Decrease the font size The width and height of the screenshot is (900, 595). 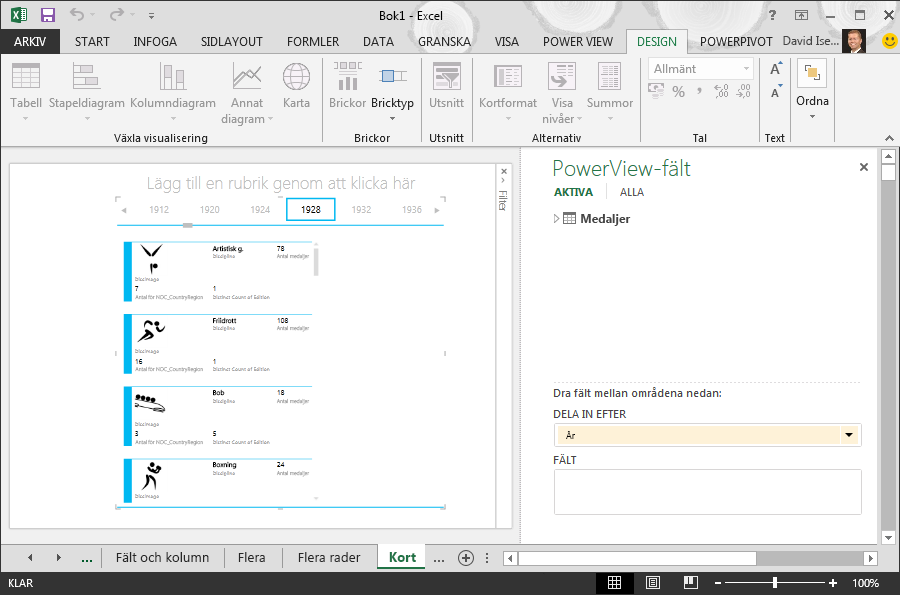coord(775,92)
